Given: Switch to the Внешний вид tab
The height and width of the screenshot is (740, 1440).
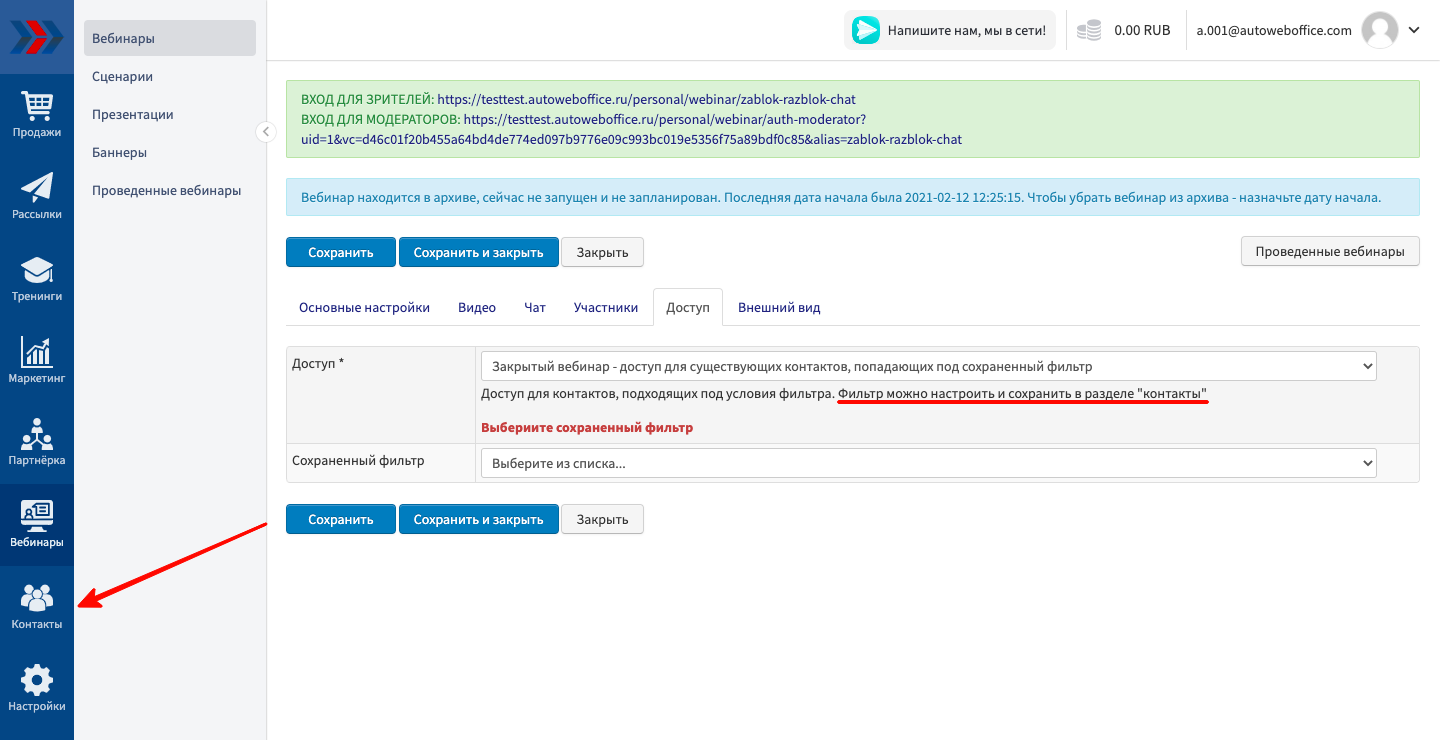Looking at the screenshot, I should [x=779, y=308].
